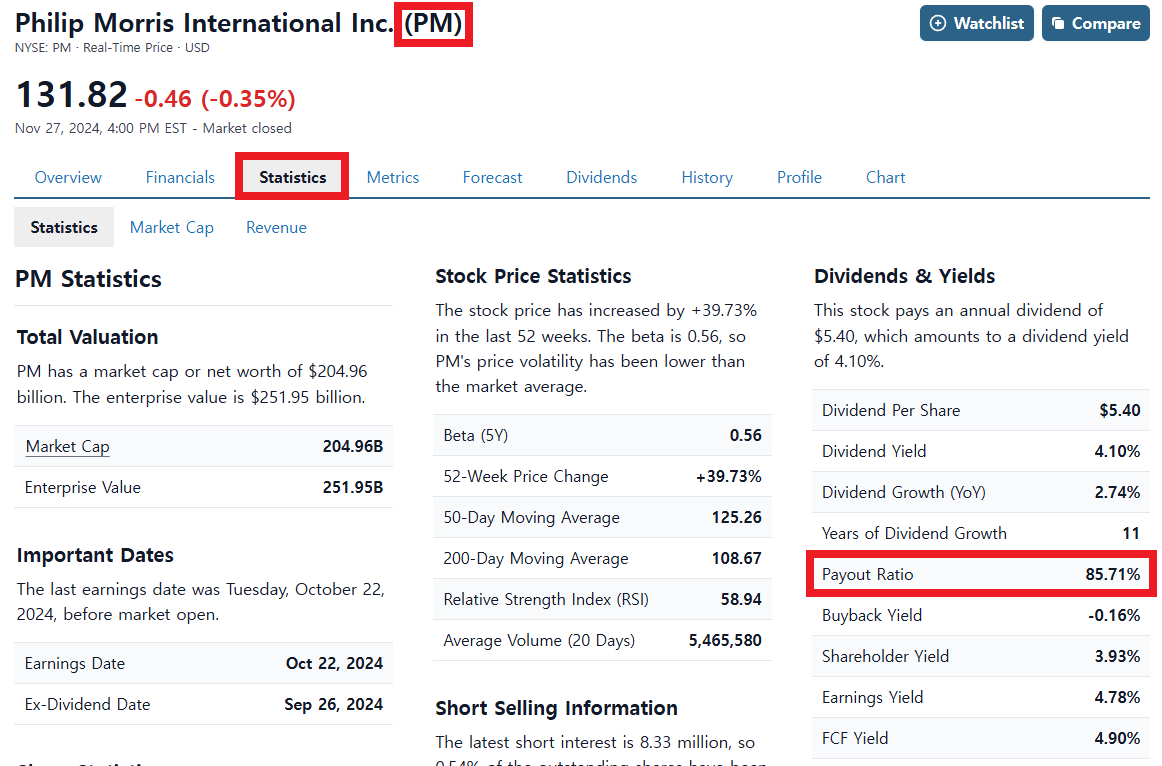
Task: Click the Dividend Growth (YoY) value 2.74%
Action: tap(1118, 493)
